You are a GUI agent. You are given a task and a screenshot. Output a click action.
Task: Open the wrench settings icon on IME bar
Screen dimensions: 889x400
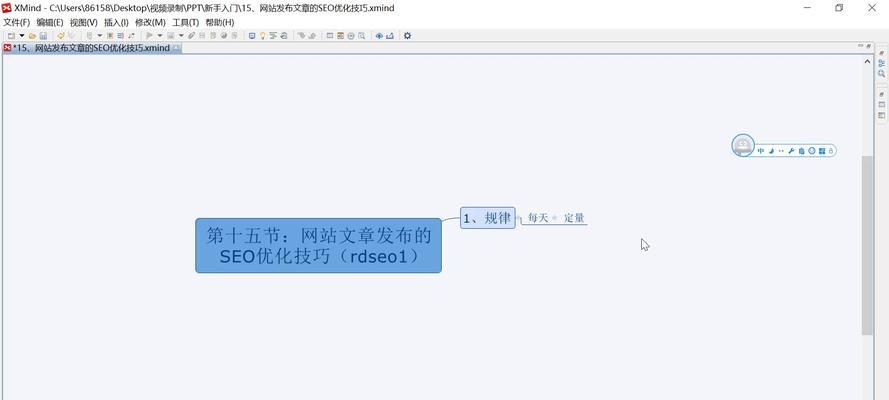[791, 151]
